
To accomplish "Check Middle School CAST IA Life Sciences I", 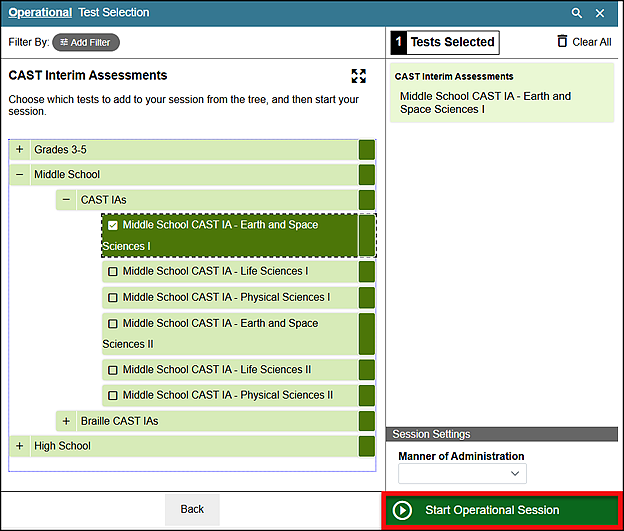I will click(x=113, y=271).
